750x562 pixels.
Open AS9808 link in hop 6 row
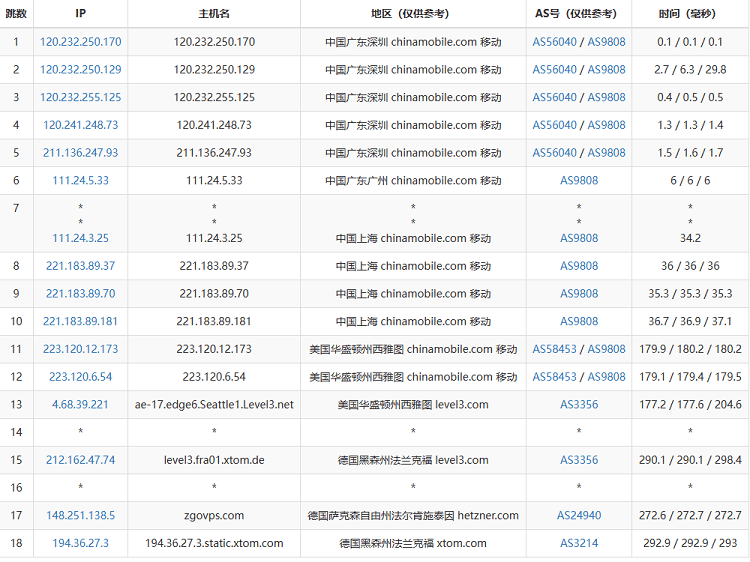[x=579, y=181]
